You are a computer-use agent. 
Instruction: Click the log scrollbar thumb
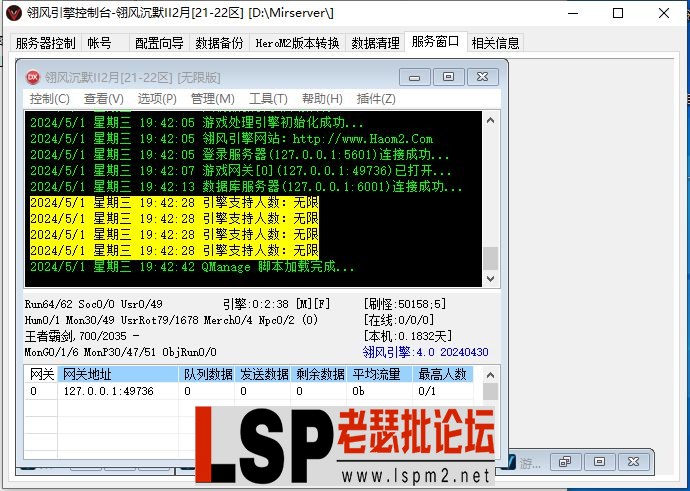[491, 258]
